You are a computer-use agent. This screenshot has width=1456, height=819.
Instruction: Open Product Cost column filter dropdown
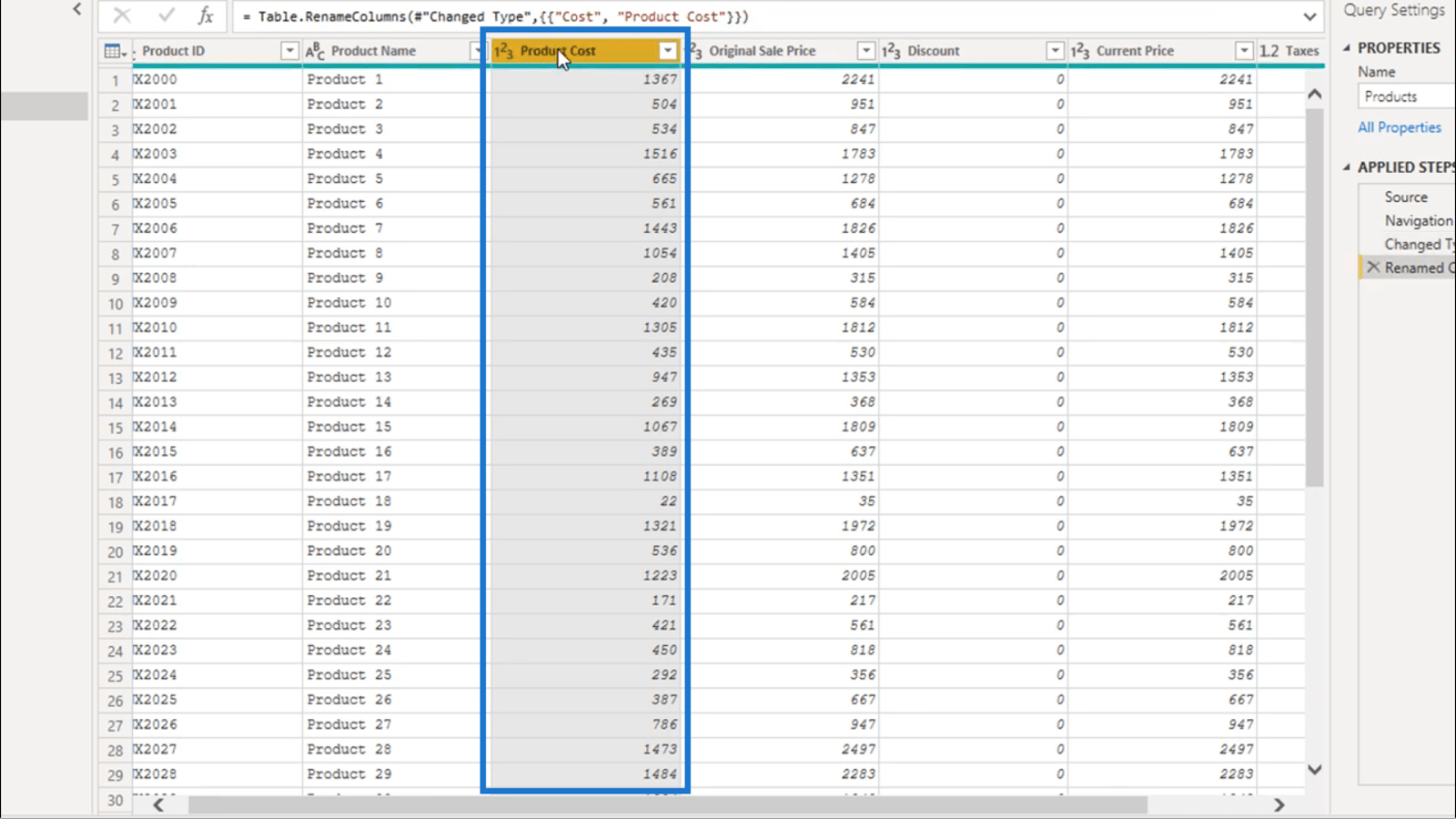(668, 51)
